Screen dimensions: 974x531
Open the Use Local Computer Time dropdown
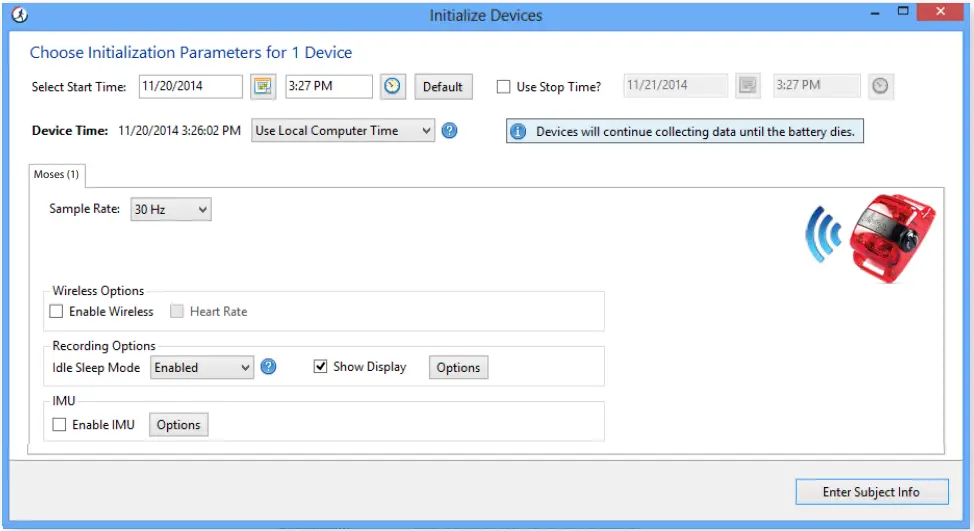pyautogui.click(x=343, y=130)
